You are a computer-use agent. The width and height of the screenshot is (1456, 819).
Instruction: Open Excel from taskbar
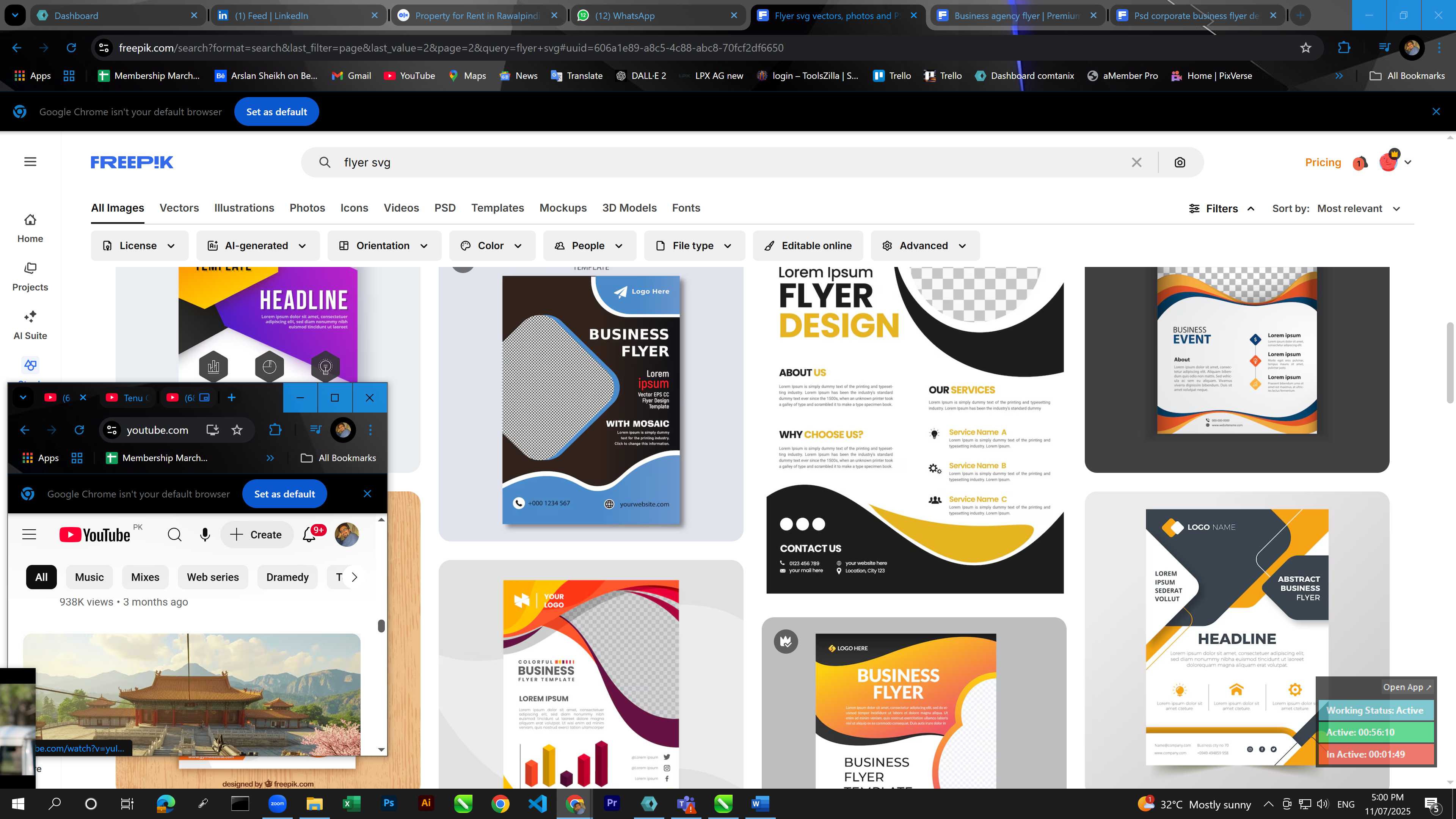pyautogui.click(x=351, y=803)
